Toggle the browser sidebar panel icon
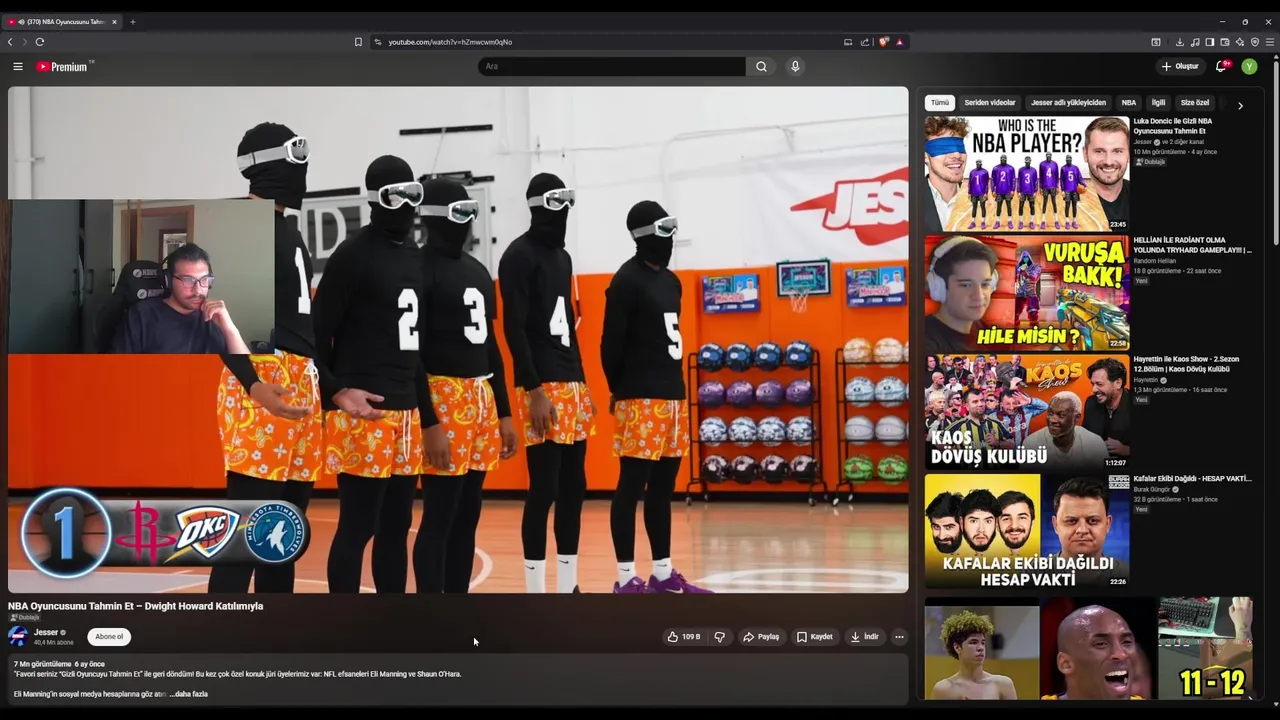 tap(1209, 42)
